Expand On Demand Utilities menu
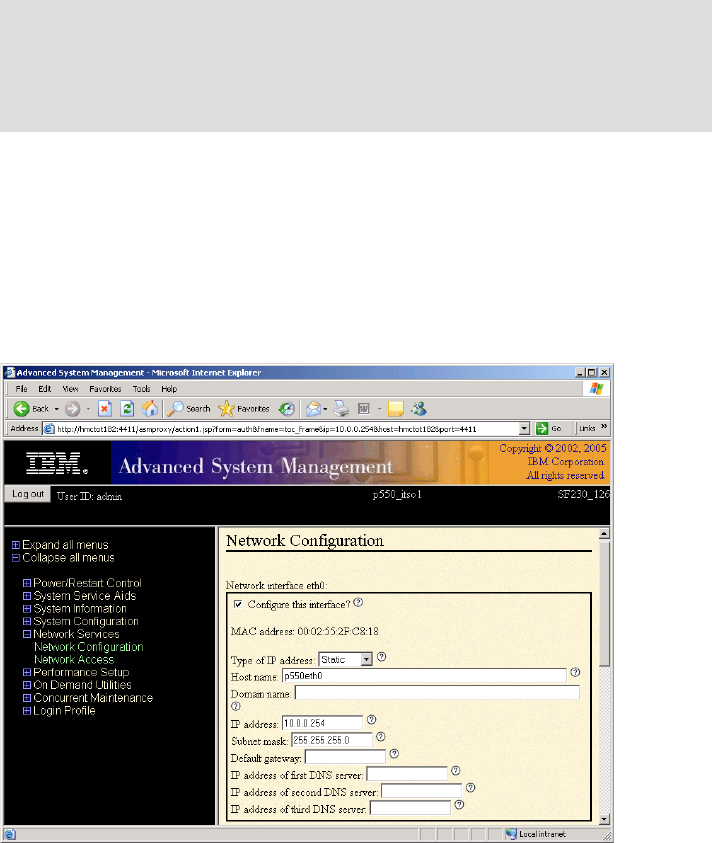712x843 pixels. (x=27, y=685)
